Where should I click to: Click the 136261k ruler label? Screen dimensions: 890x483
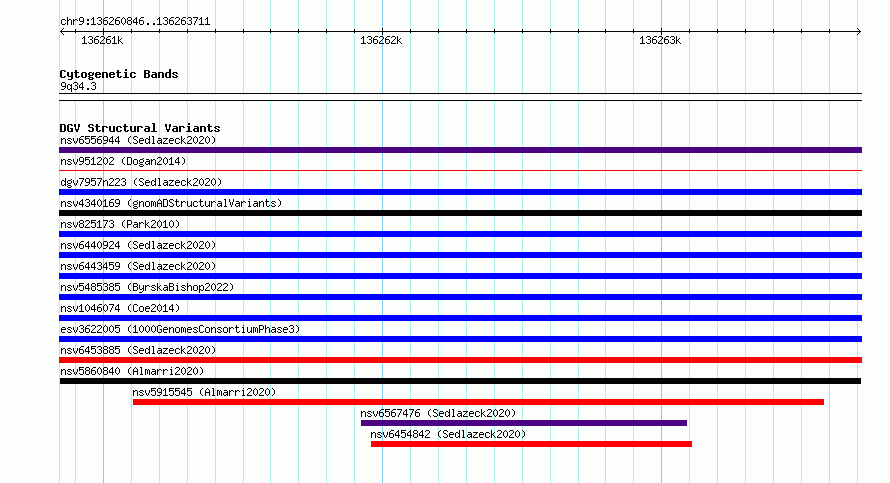102,40
